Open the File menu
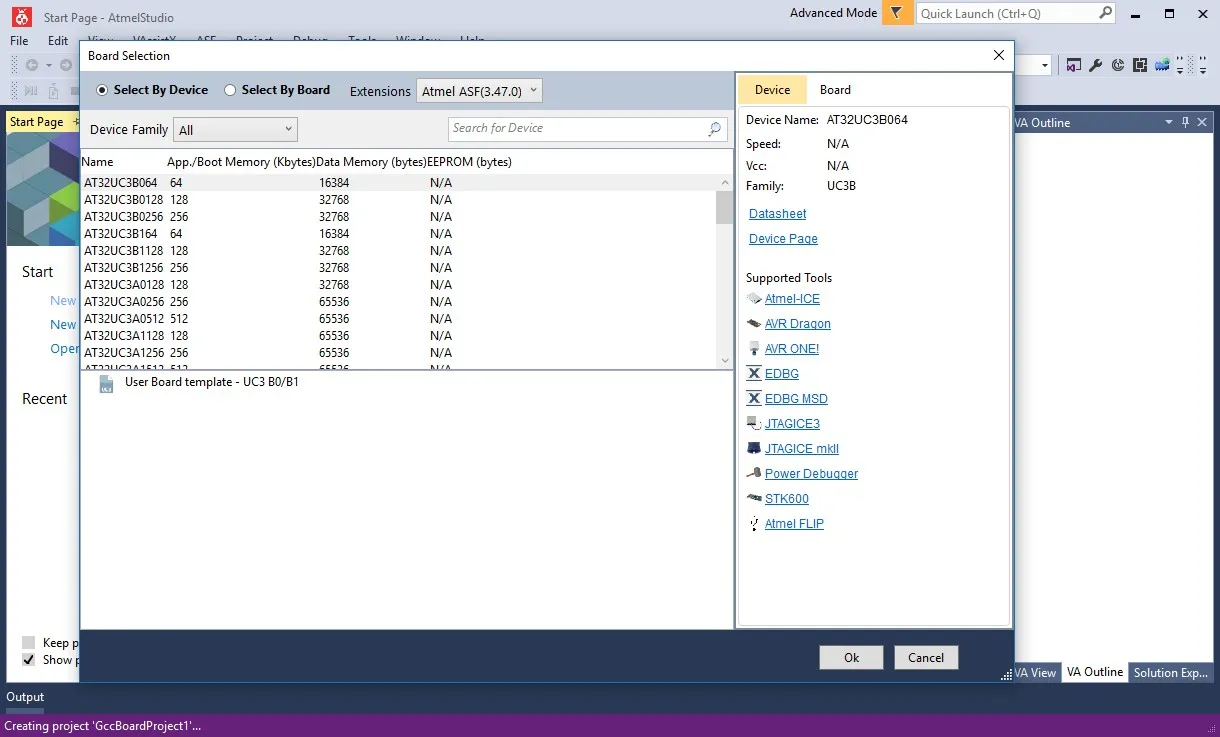Viewport: 1220px width, 737px height. 20,41
